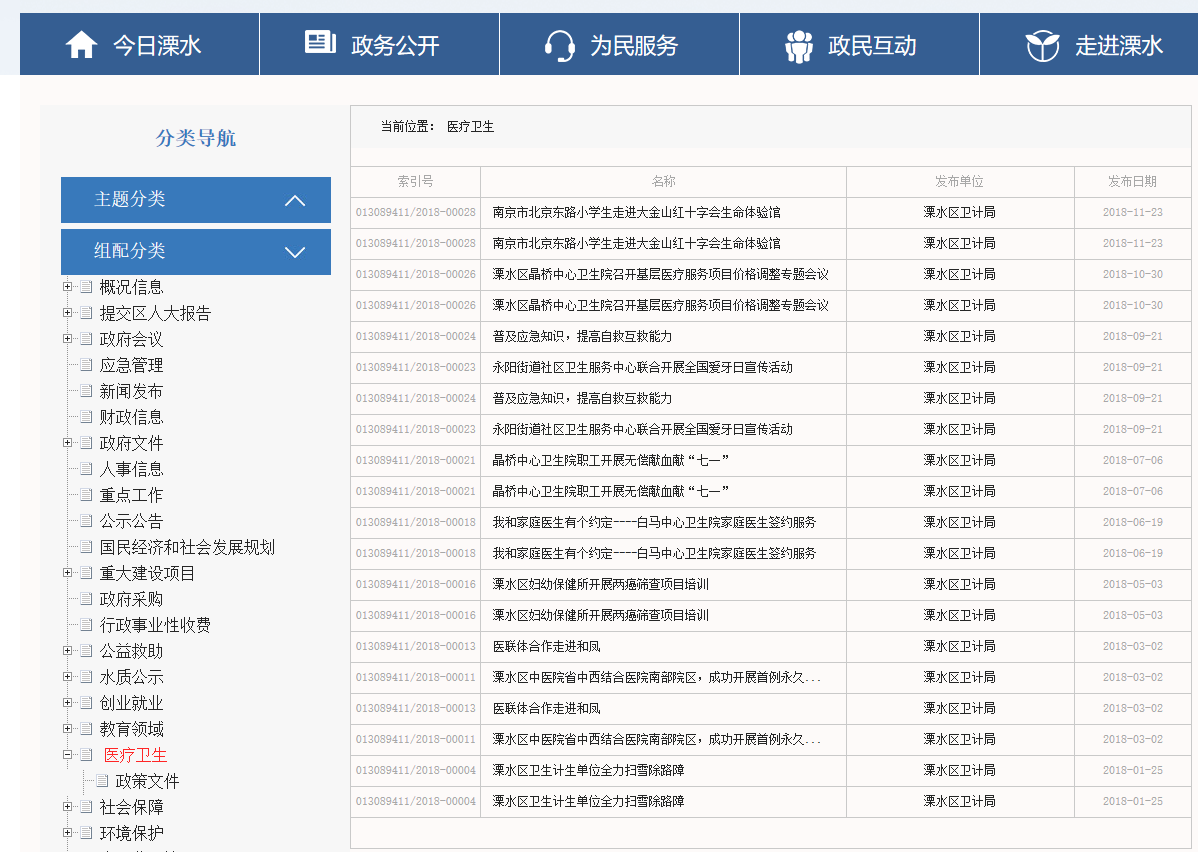Expand the 组配分类 section chevron
The width and height of the screenshot is (1198, 852).
[295, 252]
